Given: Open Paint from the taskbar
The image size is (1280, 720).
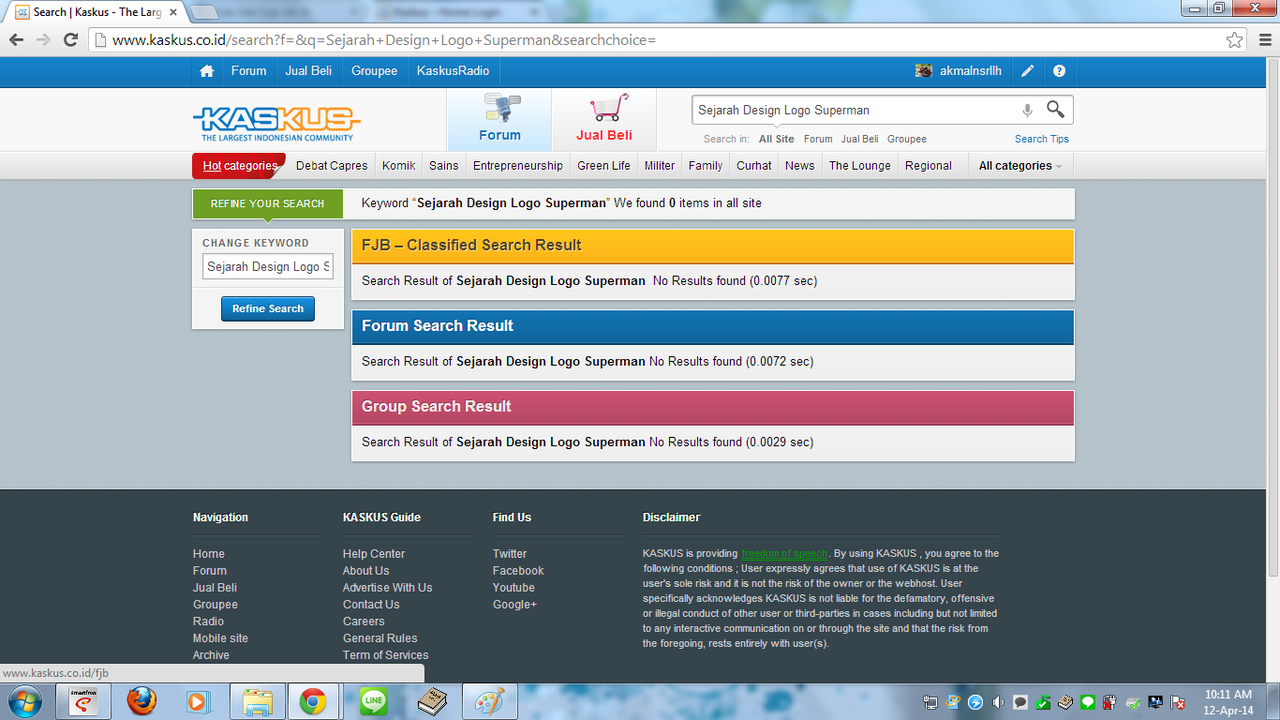Looking at the screenshot, I should [489, 702].
